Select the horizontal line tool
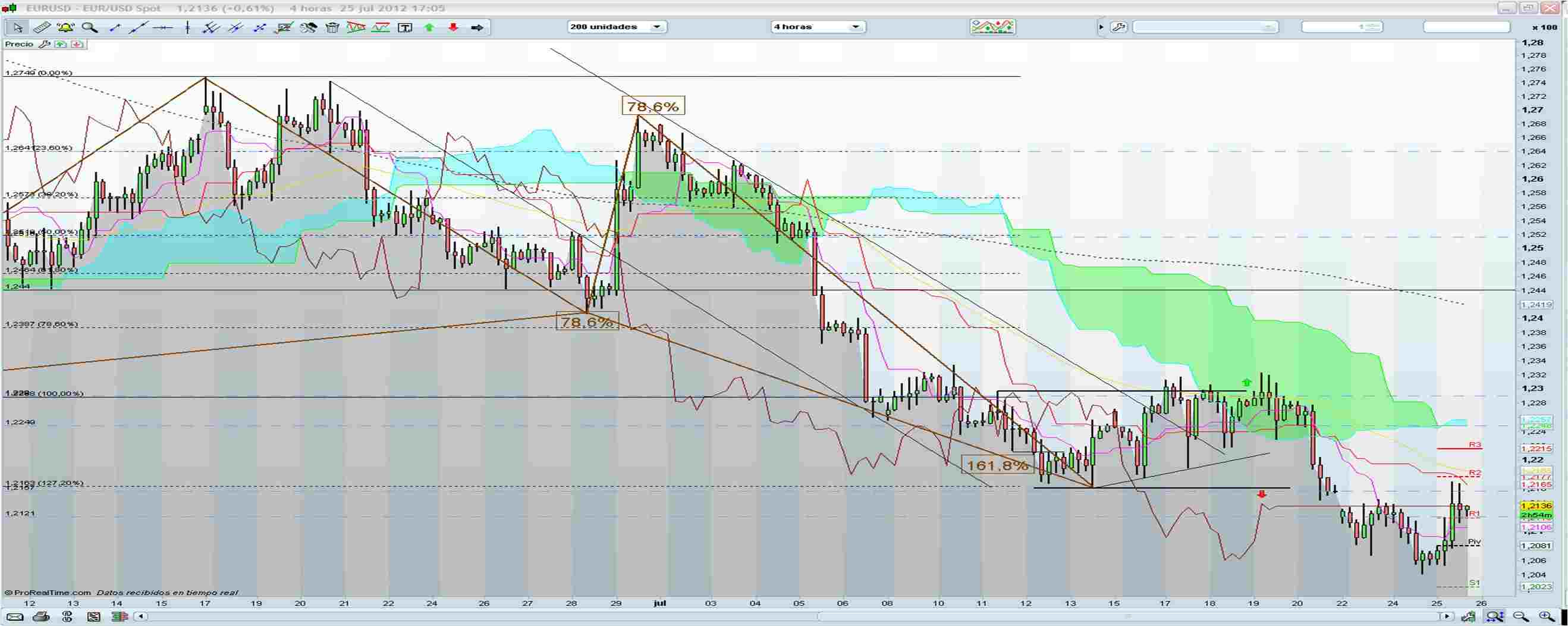The width and height of the screenshot is (1568, 626). tap(164, 27)
